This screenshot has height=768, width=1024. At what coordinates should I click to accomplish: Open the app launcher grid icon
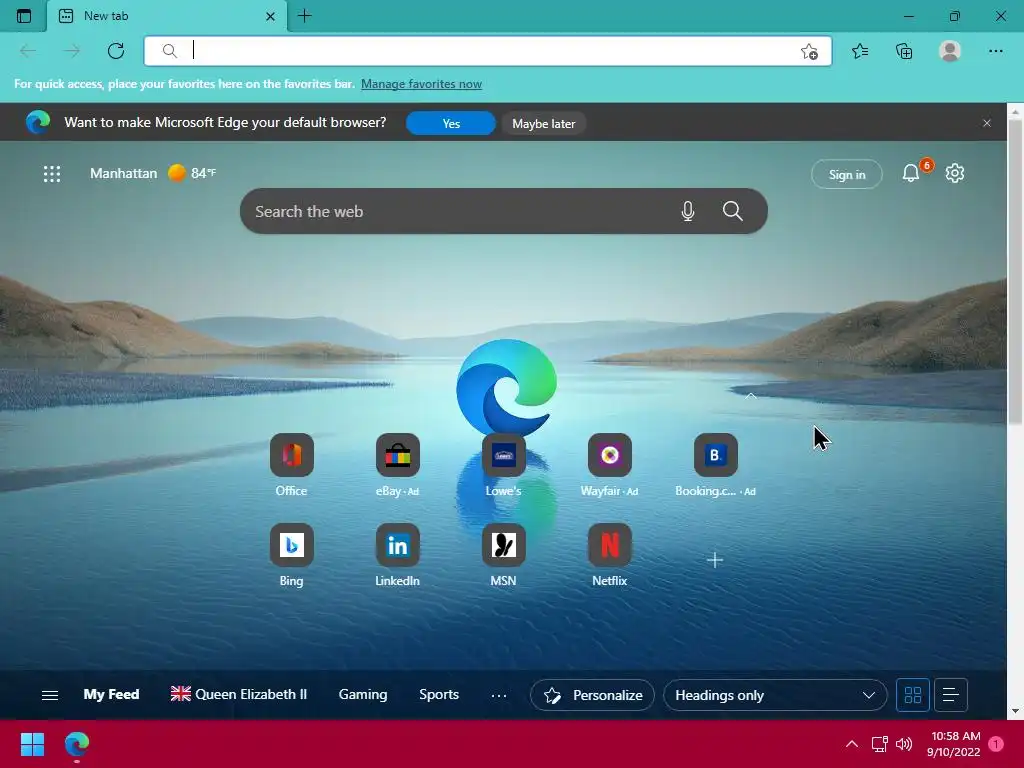click(x=52, y=174)
